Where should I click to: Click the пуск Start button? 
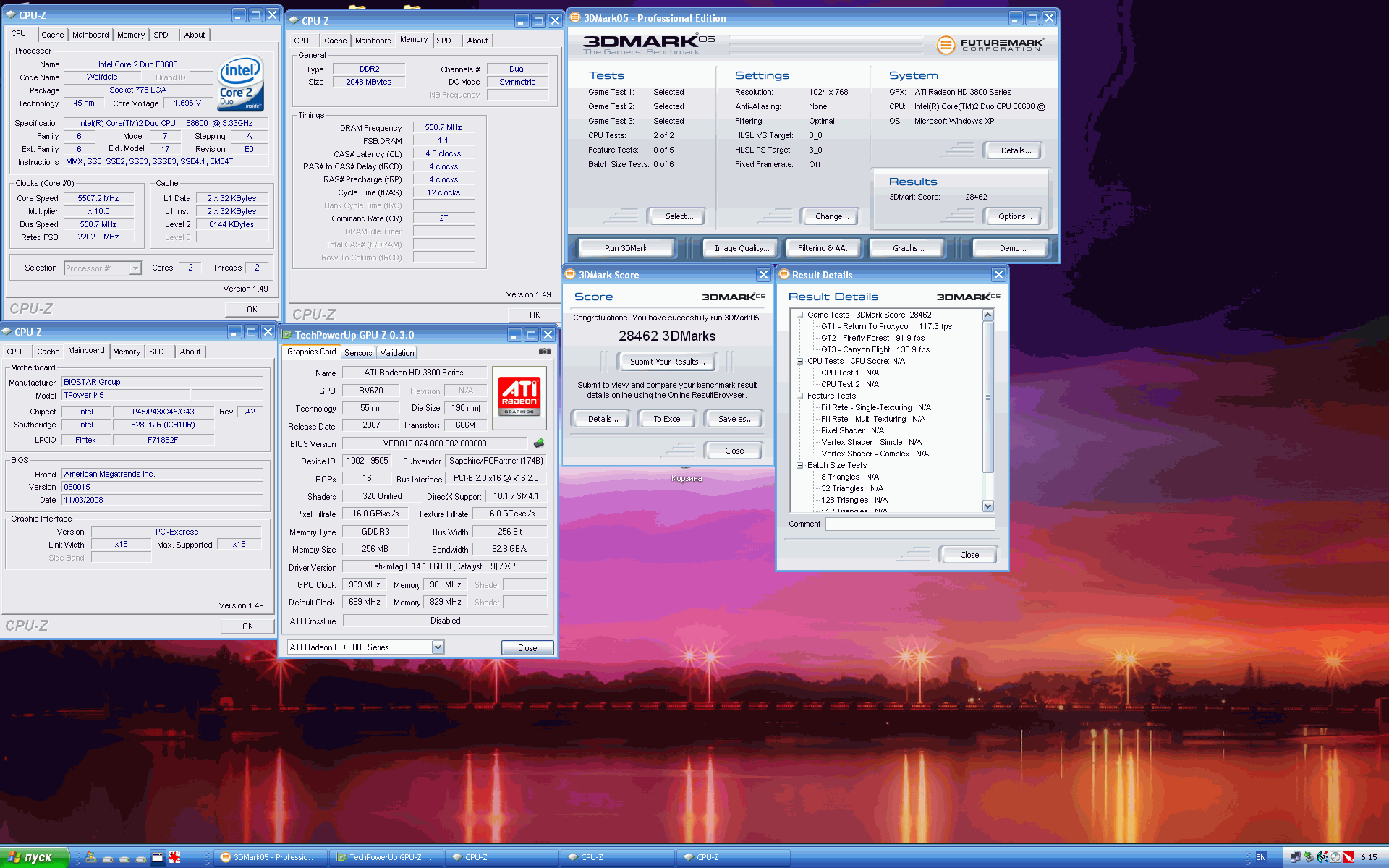pos(34,857)
